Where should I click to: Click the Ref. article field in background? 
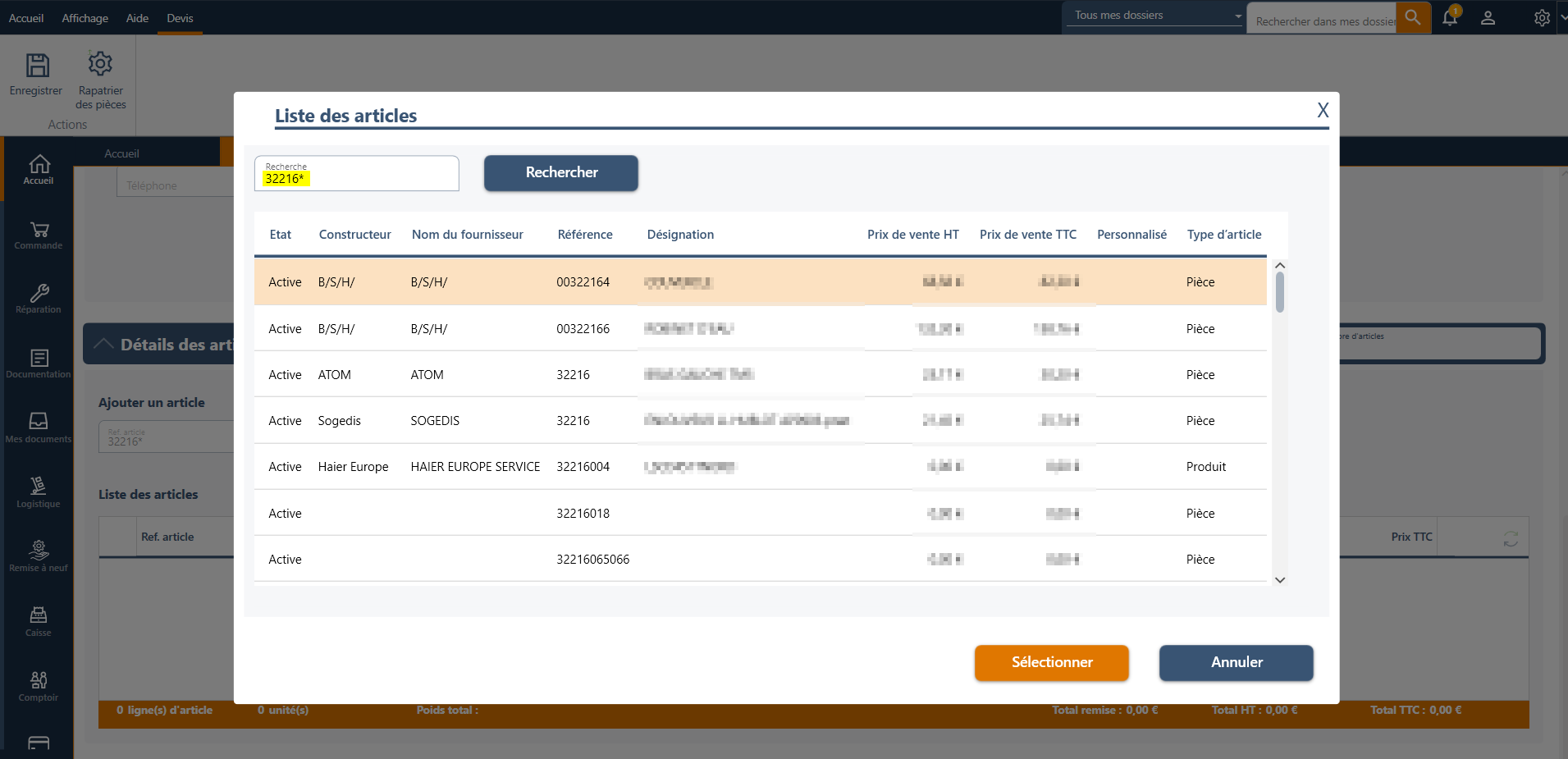click(x=167, y=437)
